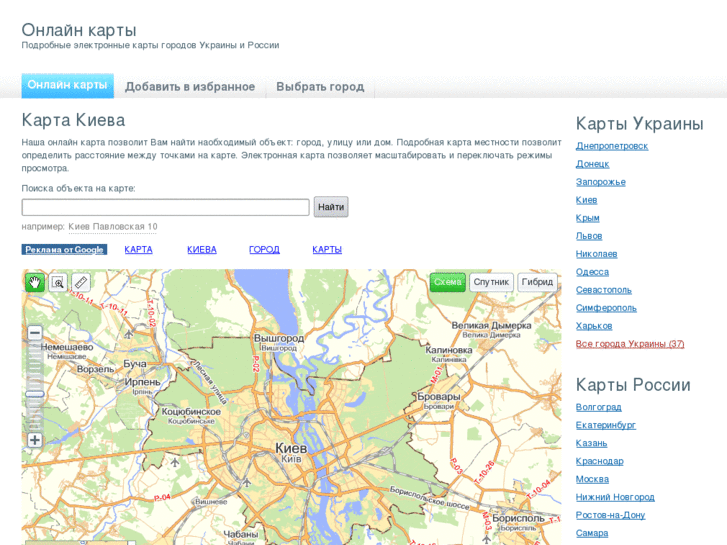
Task: Click the map zoom slider handle
Action: click(35, 394)
